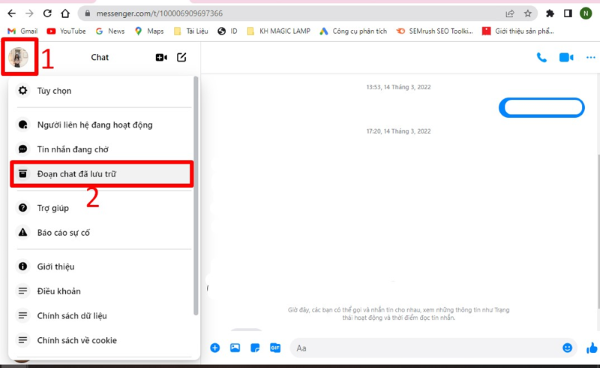Reload the page
600x368 pixels.
click(47, 13)
